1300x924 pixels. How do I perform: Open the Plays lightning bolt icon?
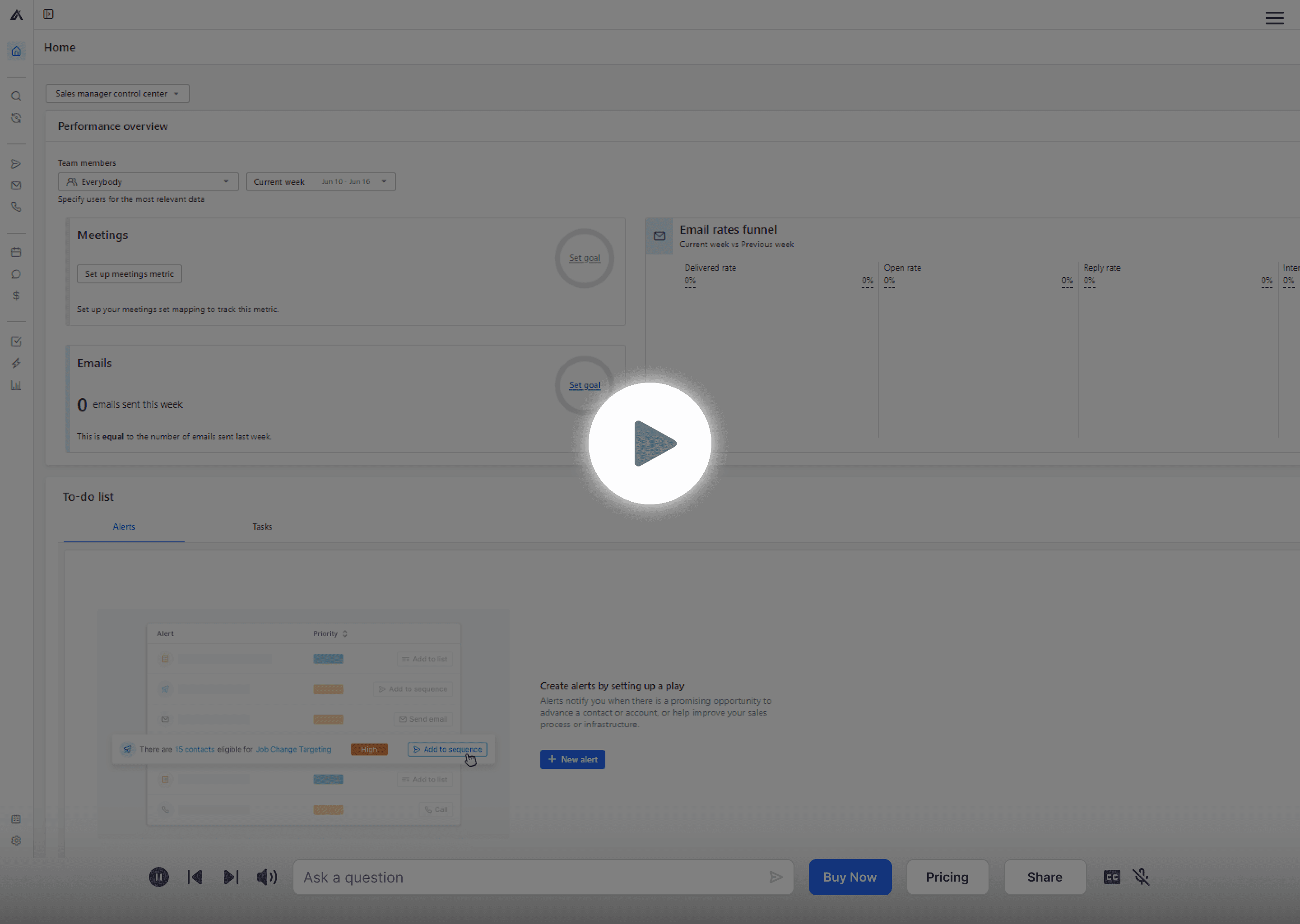click(x=17, y=363)
